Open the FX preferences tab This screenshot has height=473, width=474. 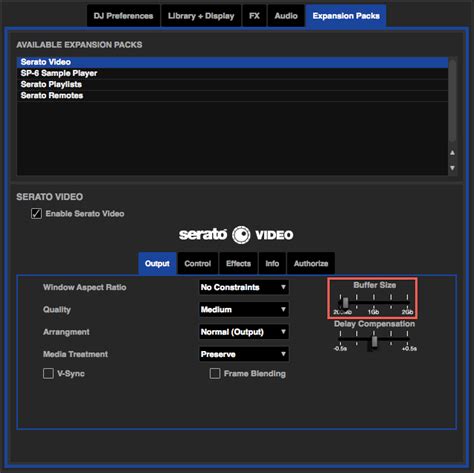[x=254, y=16]
